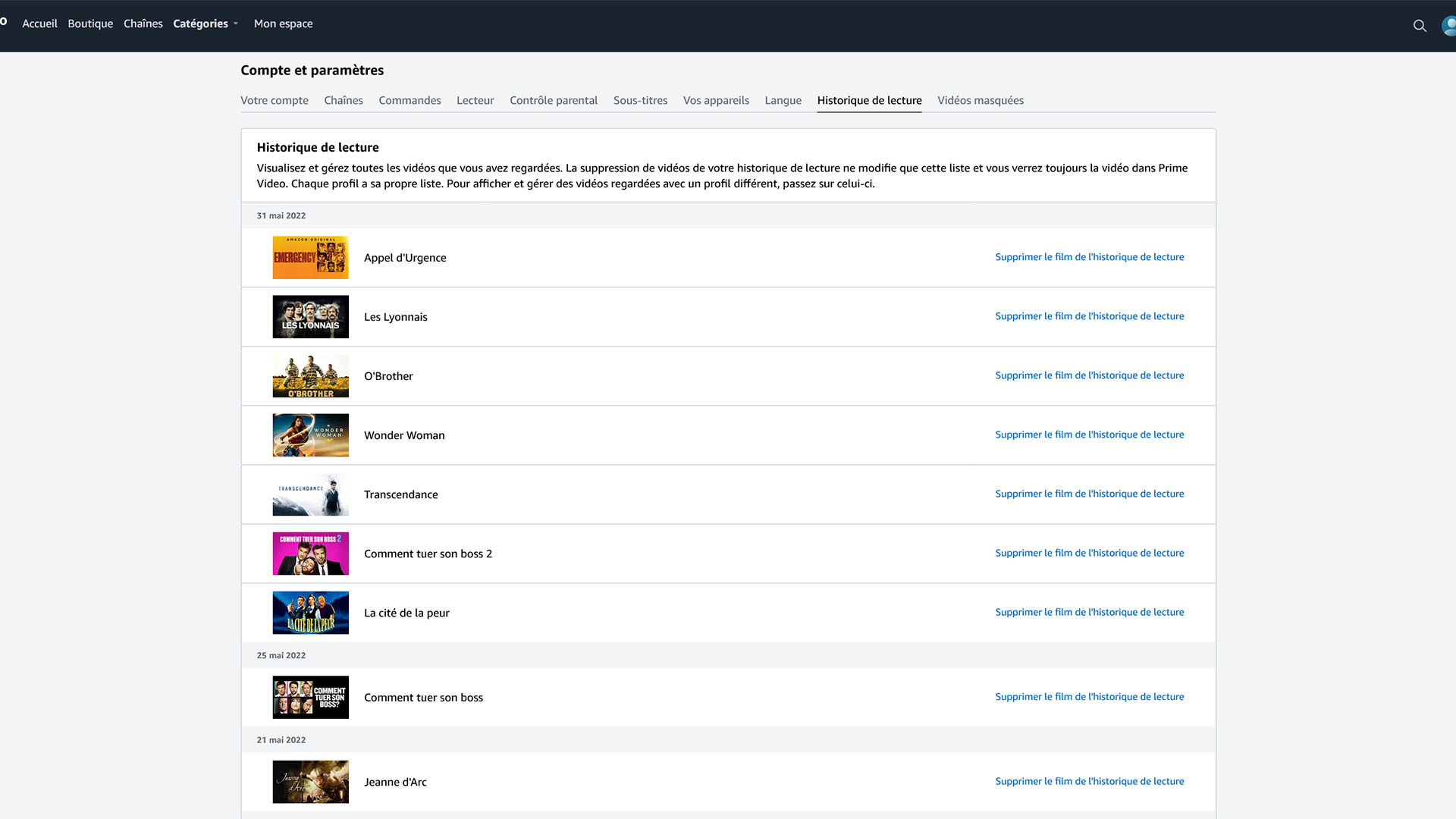
Task: Switch to the Langue tab
Action: point(783,100)
